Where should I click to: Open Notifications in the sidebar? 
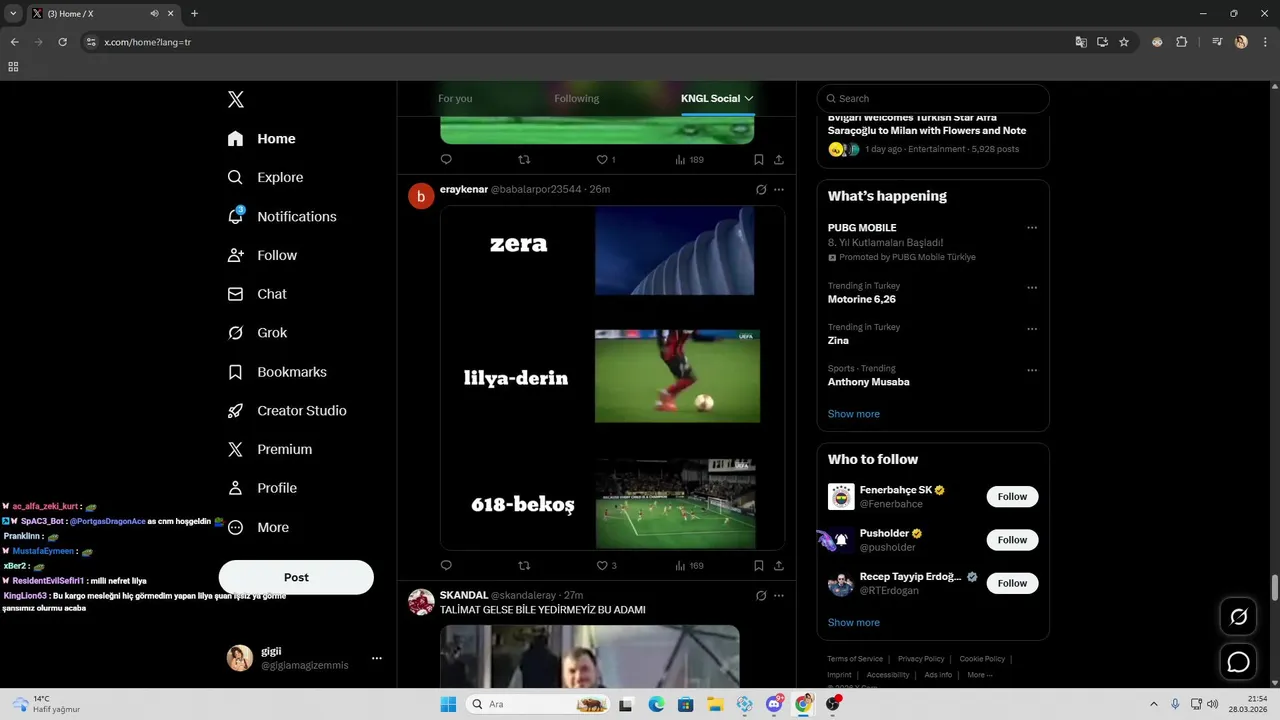[x=282, y=216]
